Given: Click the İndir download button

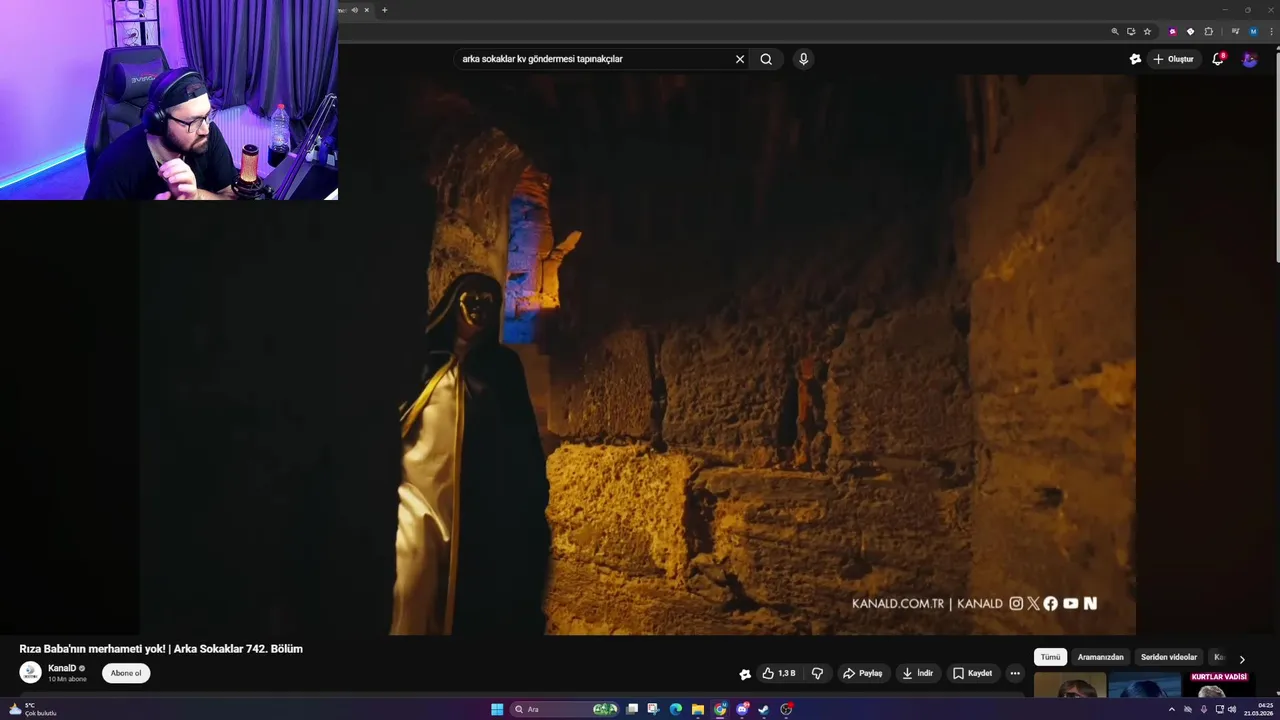Looking at the screenshot, I should (x=917, y=673).
